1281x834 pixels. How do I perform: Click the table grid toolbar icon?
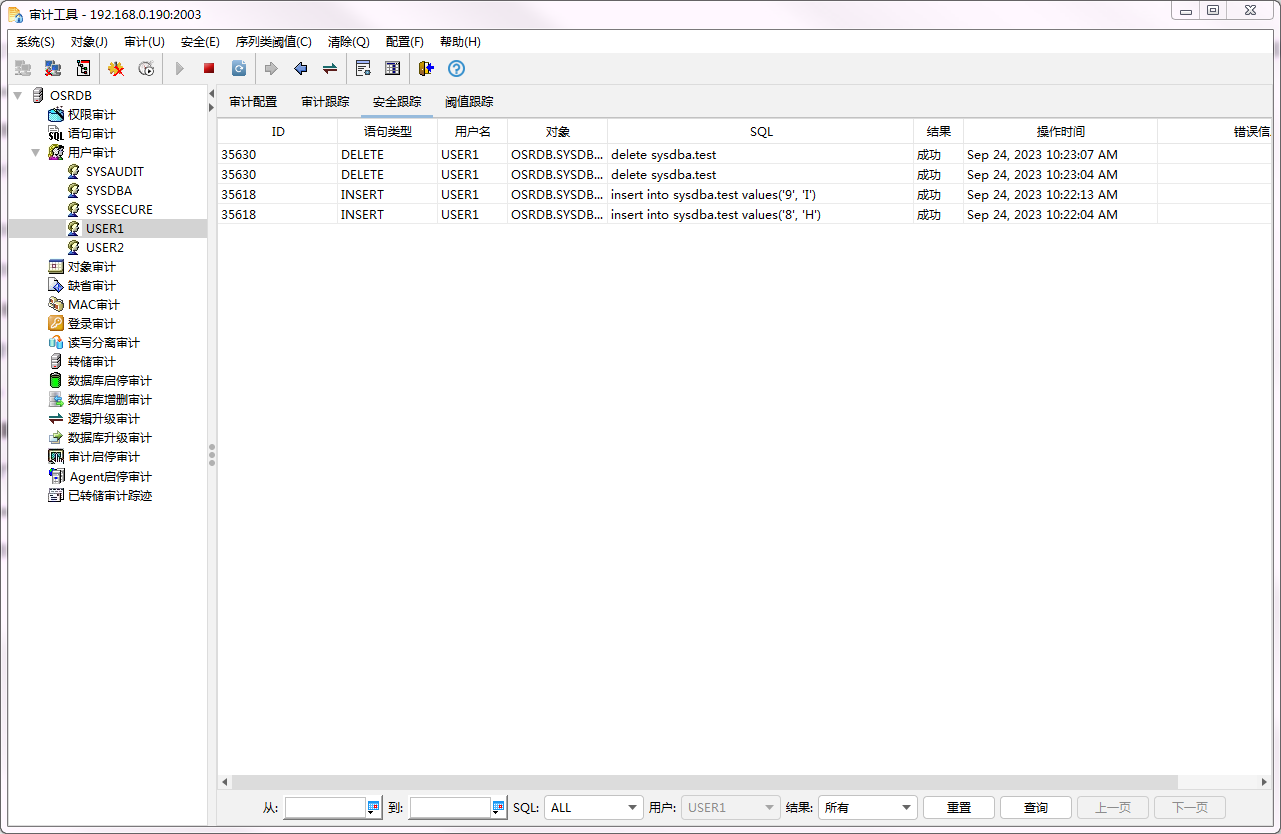393,69
